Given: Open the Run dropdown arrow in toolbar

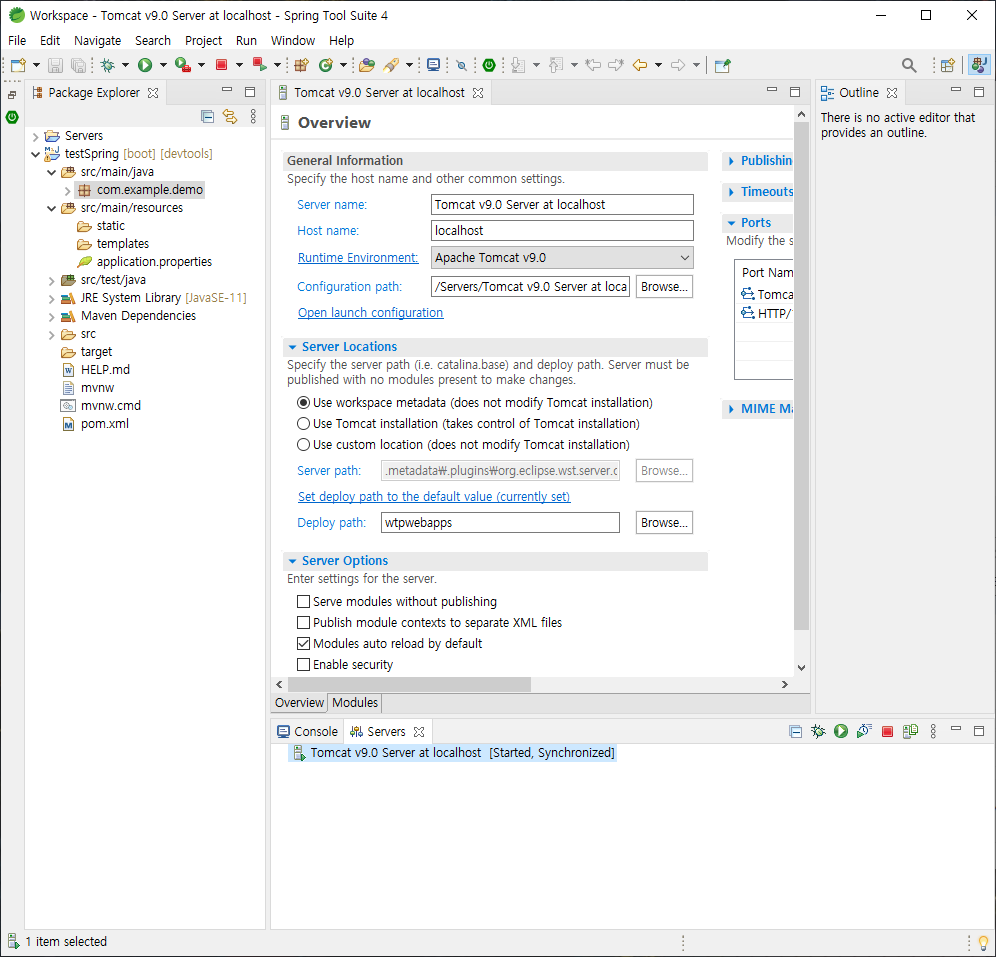Looking at the screenshot, I should pos(163,65).
